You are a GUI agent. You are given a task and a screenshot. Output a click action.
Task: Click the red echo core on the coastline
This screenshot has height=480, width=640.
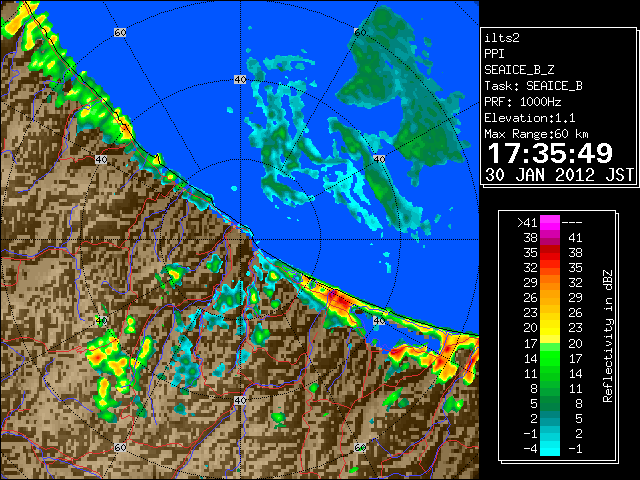click(x=339, y=301)
